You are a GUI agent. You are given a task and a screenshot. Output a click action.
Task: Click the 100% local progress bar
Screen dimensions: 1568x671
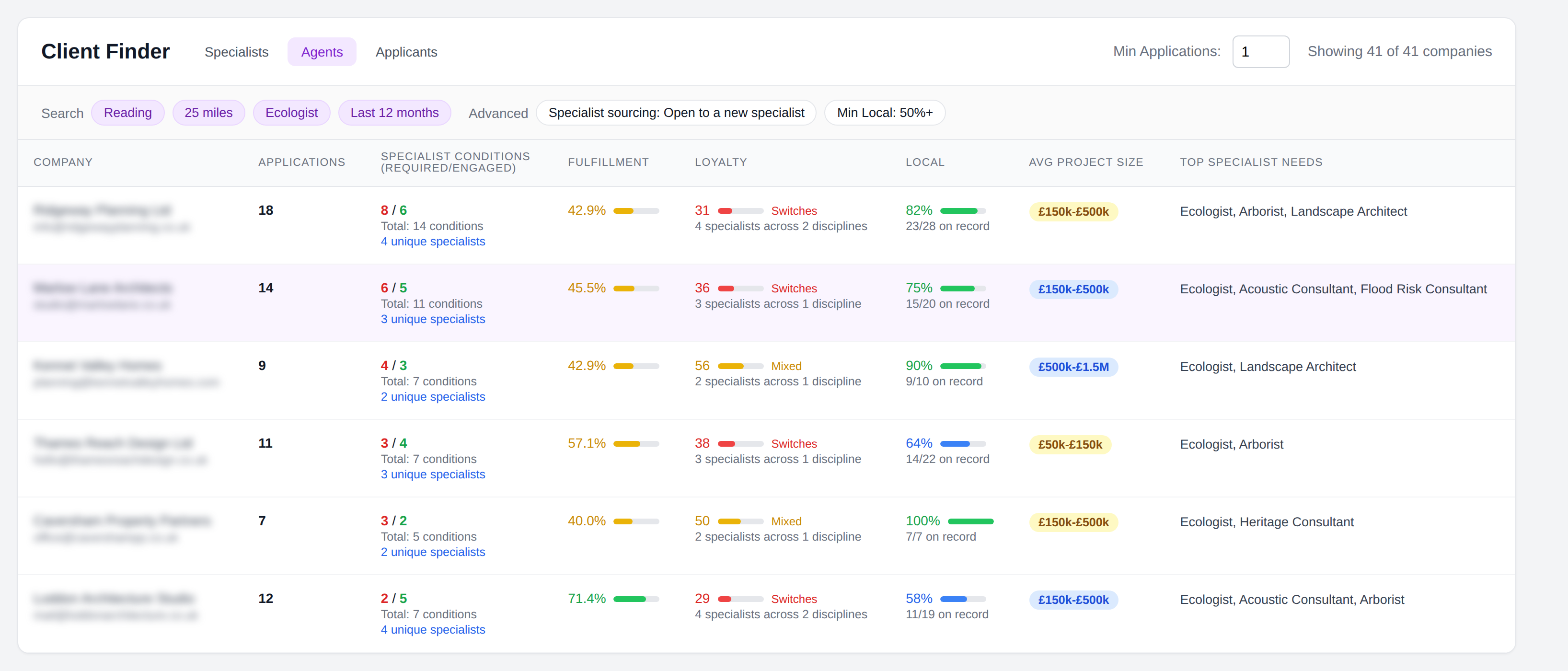pyautogui.click(x=970, y=521)
